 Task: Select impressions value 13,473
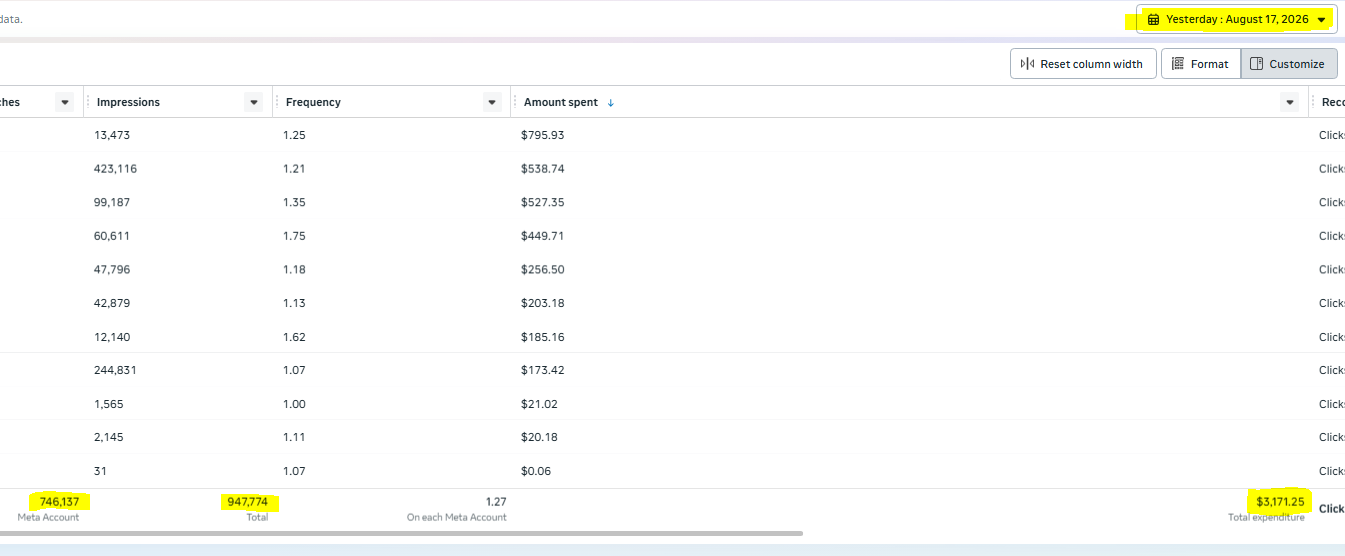[112, 135]
